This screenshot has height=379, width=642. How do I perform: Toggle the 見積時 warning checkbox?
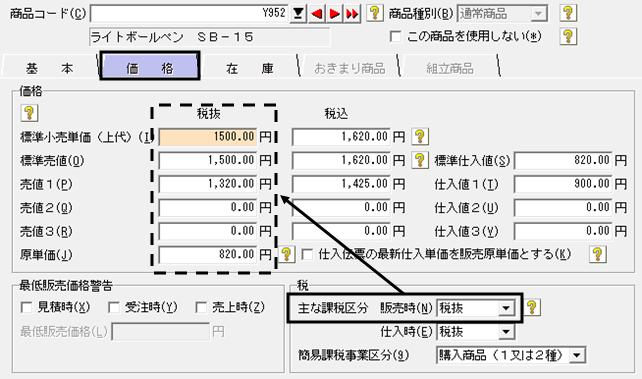tap(26, 307)
